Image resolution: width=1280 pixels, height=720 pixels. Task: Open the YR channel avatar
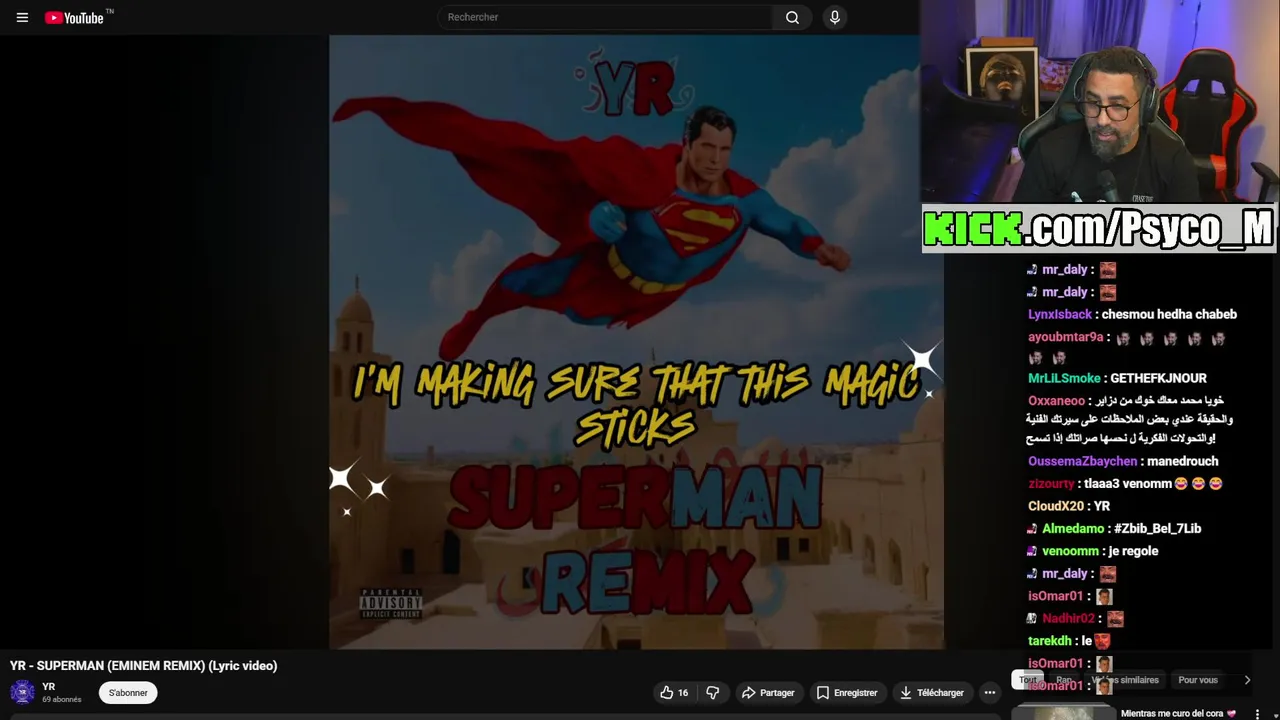pos(22,692)
